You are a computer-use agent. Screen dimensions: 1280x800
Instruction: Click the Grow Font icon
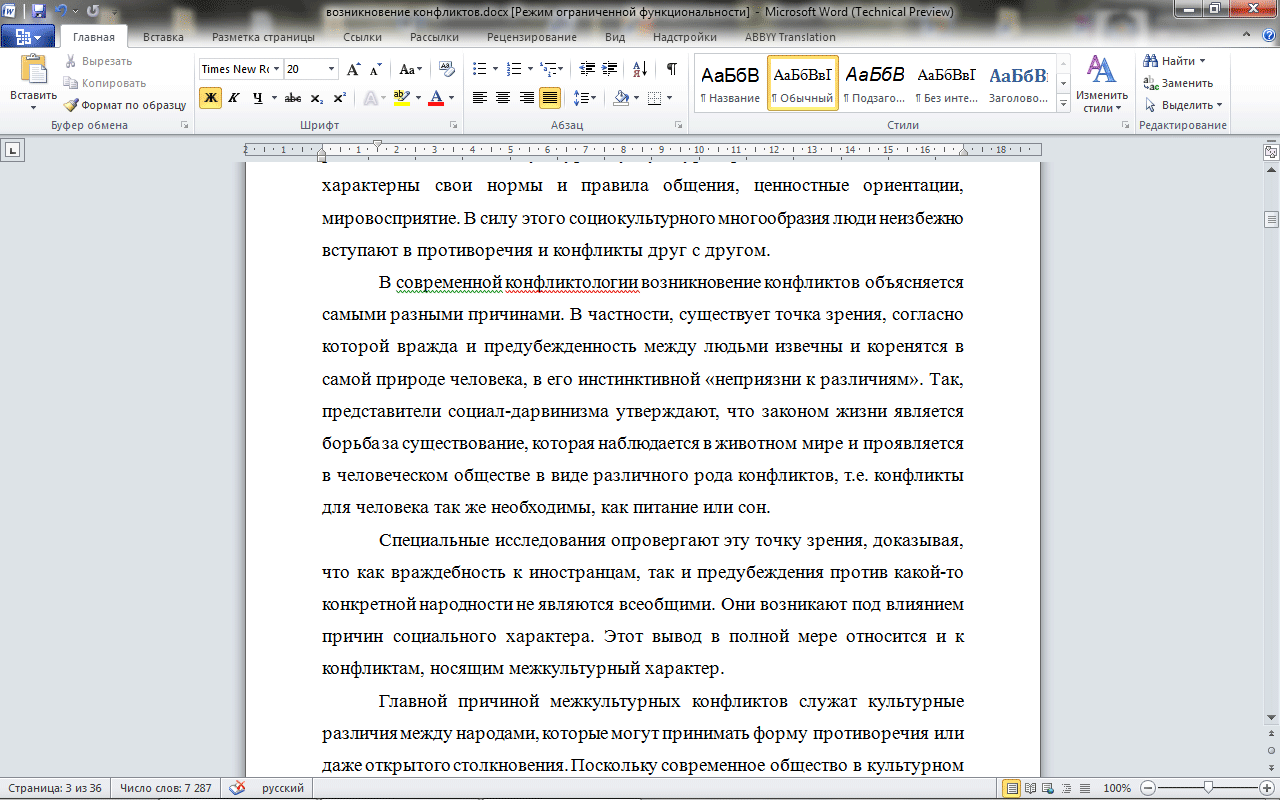click(x=353, y=69)
